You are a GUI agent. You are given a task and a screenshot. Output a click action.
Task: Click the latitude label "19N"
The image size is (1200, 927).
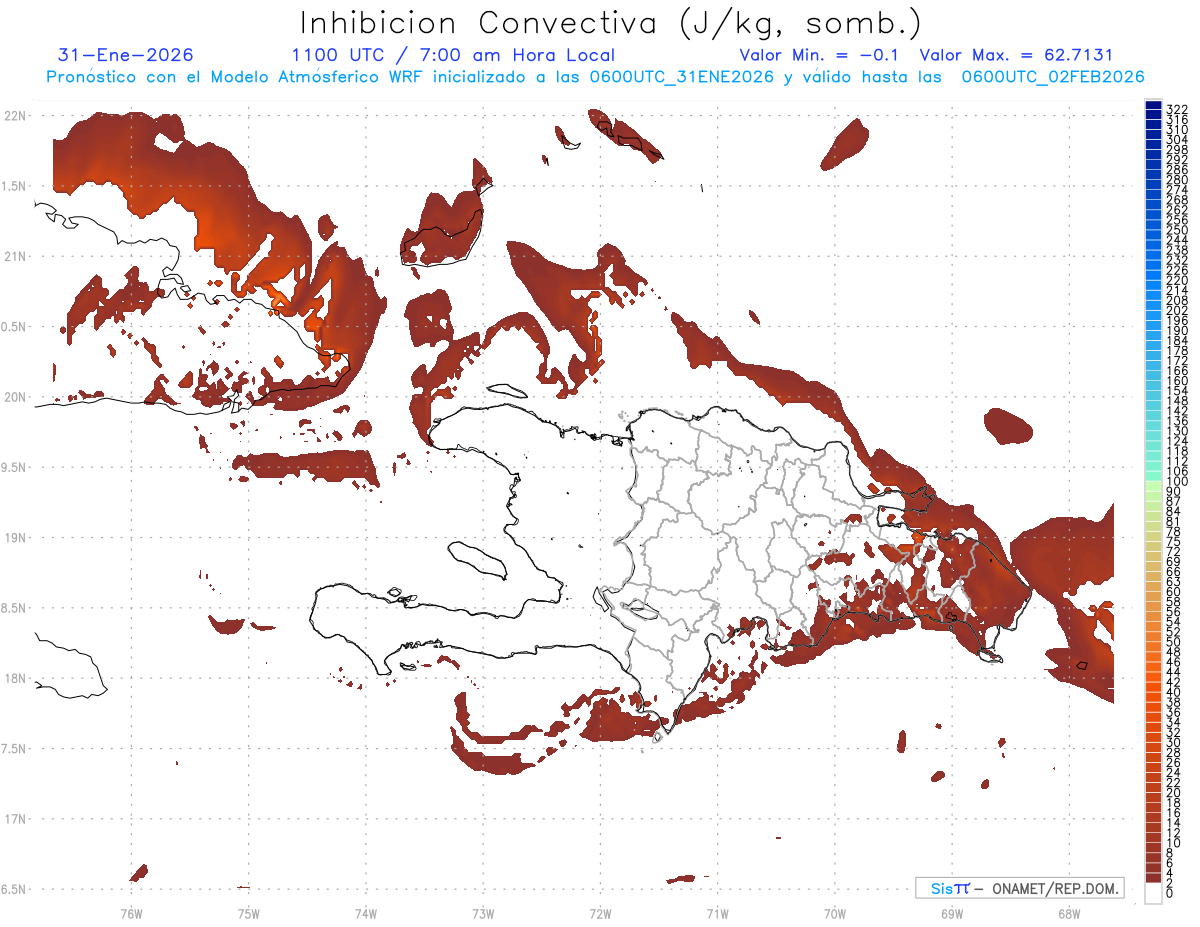(16, 537)
